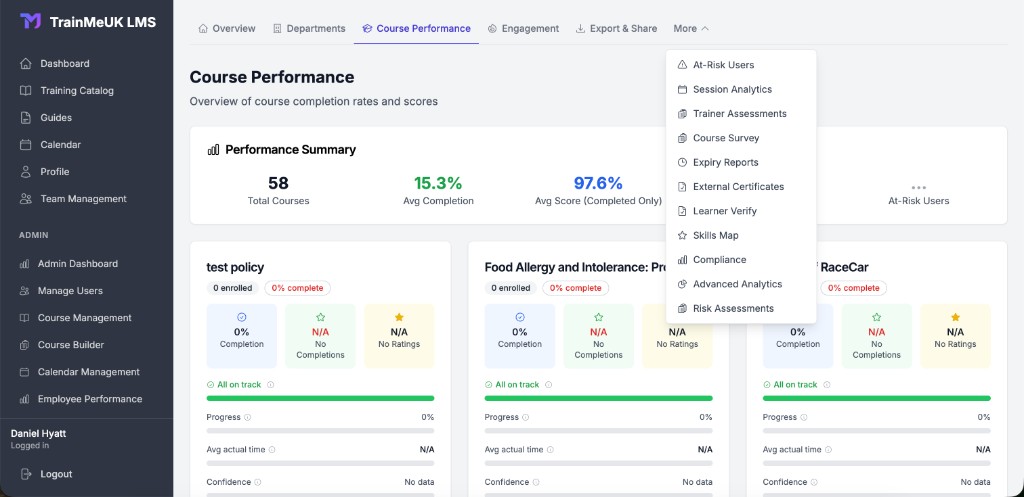
Task: Choose Compliance from More menu
Action: point(741,260)
